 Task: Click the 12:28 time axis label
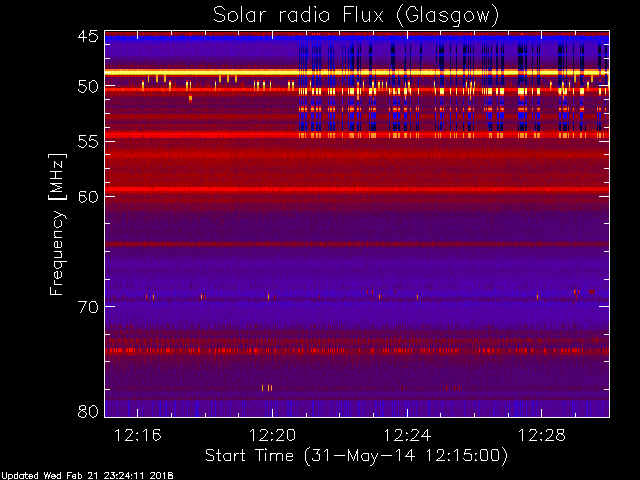(x=542, y=436)
